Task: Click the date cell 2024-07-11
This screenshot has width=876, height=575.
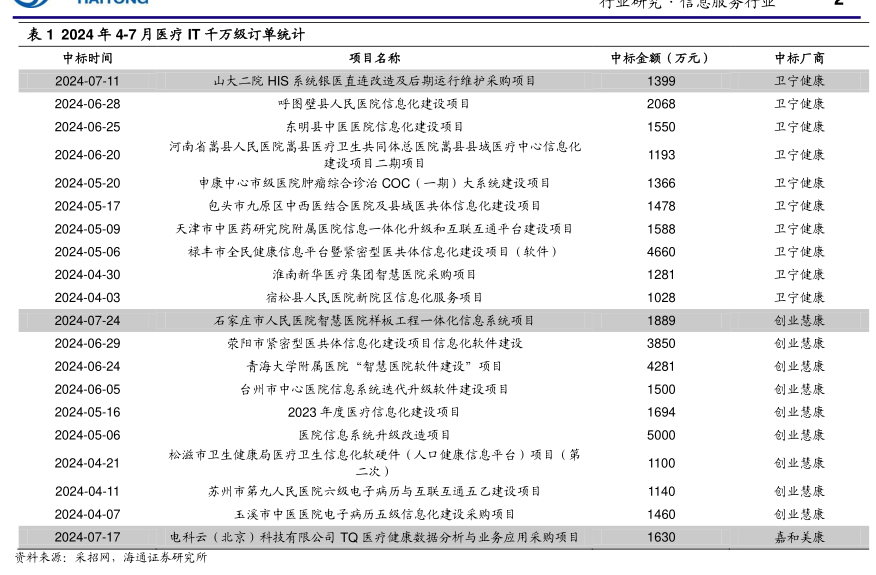Action: click(x=87, y=81)
